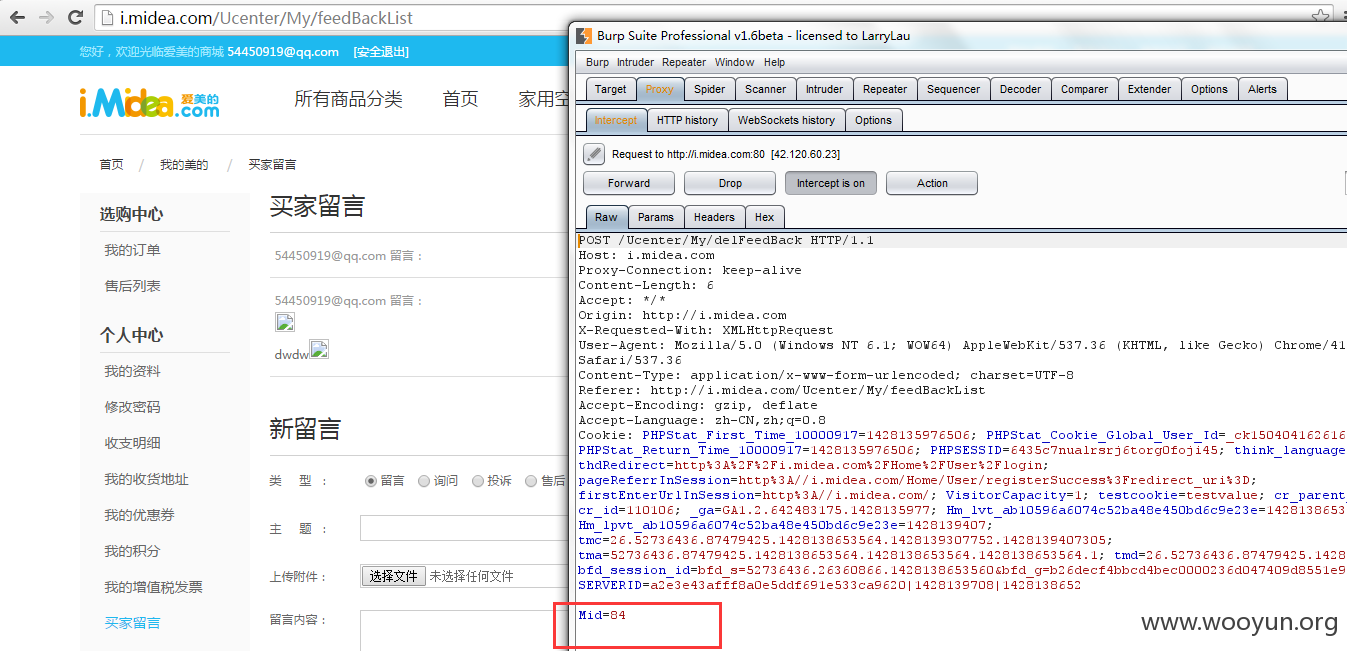Switch to the Proxy tab
Image resolution: width=1347 pixels, height=651 pixels.
(x=660, y=89)
